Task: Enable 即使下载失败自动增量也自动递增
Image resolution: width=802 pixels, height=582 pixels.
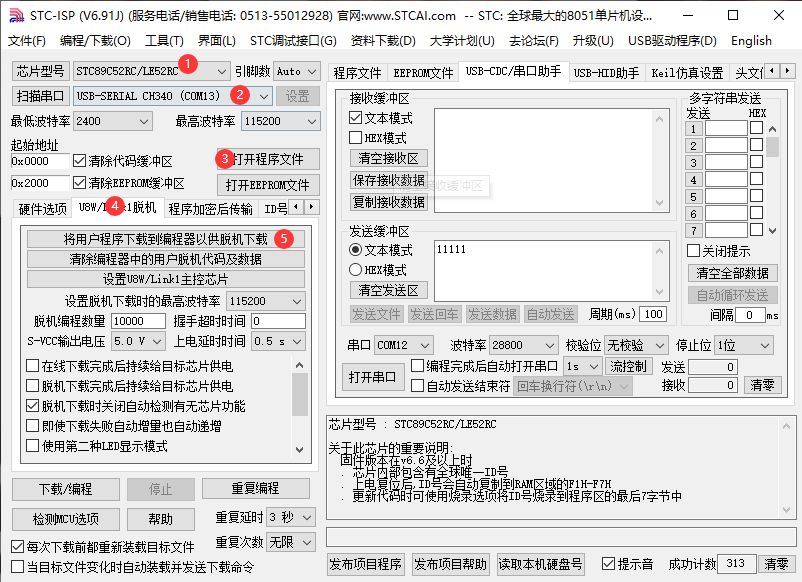Action: pos(32,426)
